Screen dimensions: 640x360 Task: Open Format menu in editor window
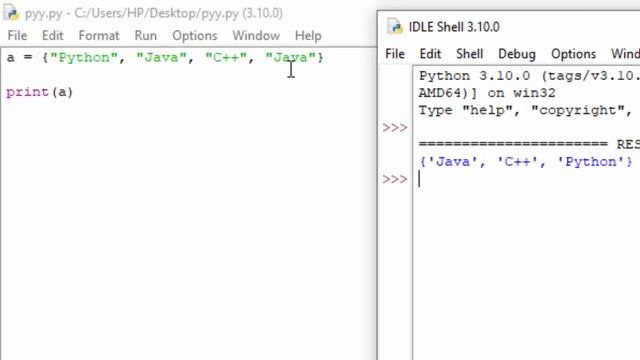tap(99, 36)
